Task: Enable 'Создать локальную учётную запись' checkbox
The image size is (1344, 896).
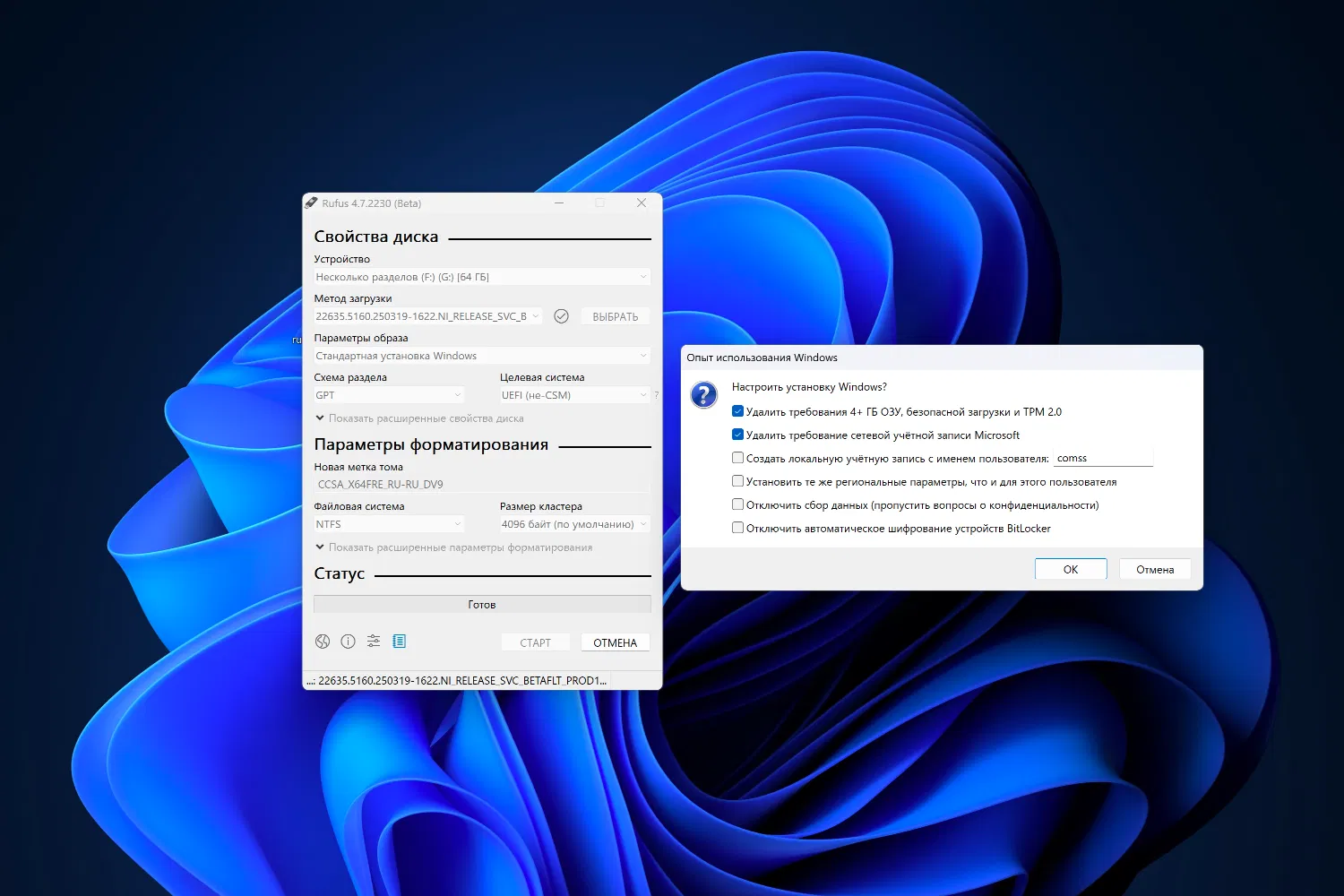Action: 737,458
